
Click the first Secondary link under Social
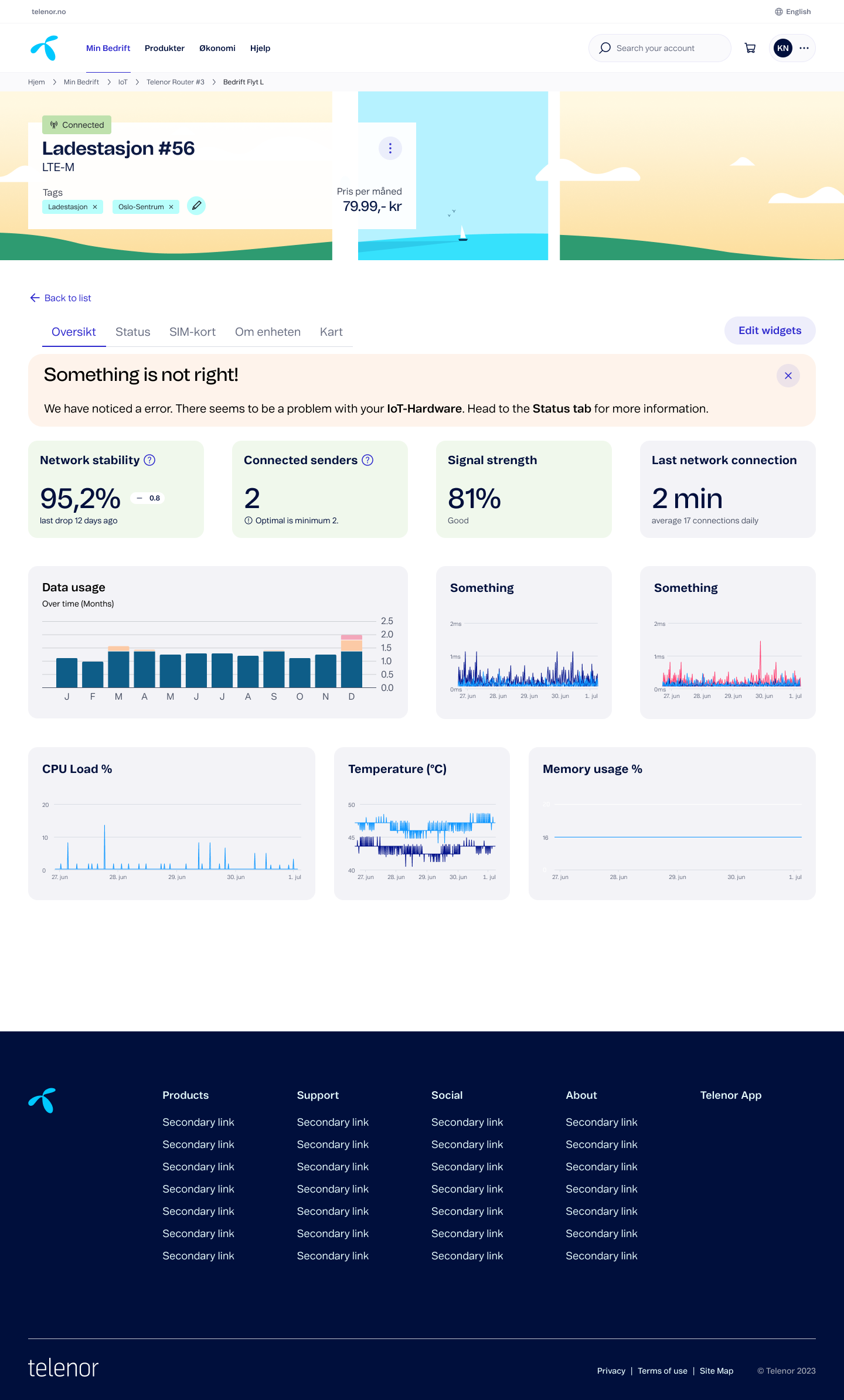467,1122
